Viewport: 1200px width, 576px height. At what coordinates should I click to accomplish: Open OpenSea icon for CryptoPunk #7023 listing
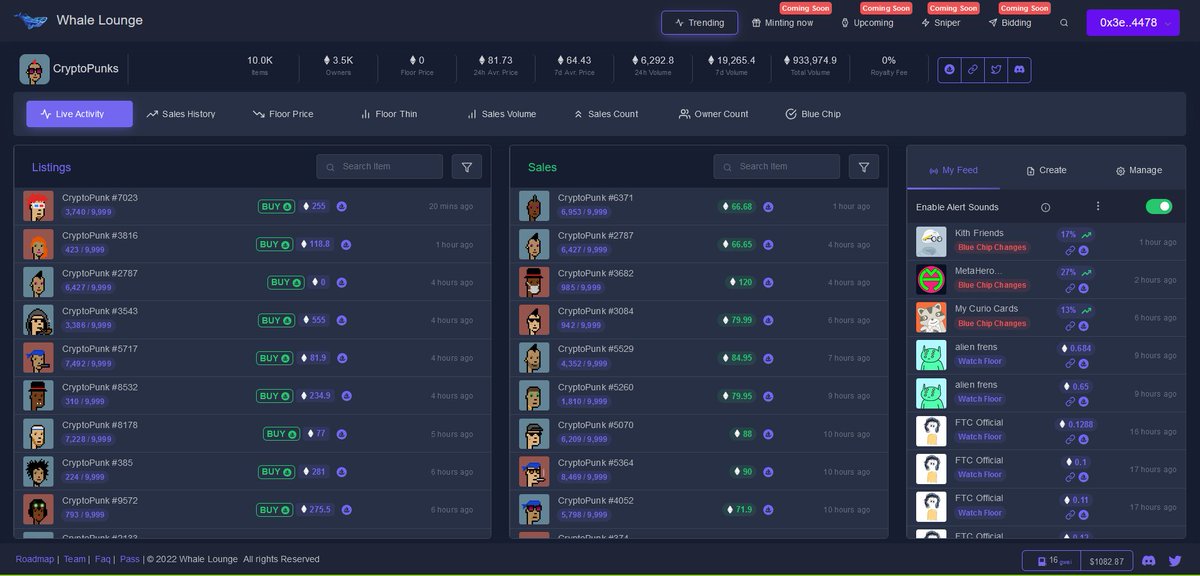[x=341, y=206]
